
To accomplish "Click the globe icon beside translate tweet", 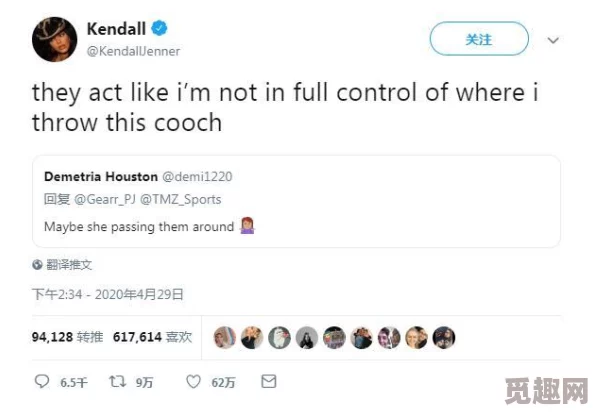I will click(x=37, y=265).
